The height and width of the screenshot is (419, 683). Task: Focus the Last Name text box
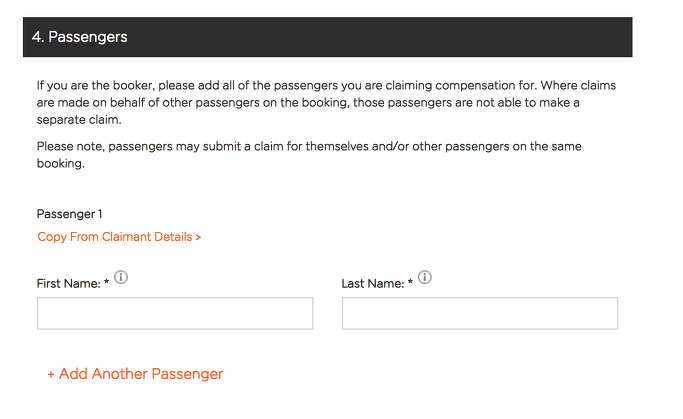click(x=480, y=313)
